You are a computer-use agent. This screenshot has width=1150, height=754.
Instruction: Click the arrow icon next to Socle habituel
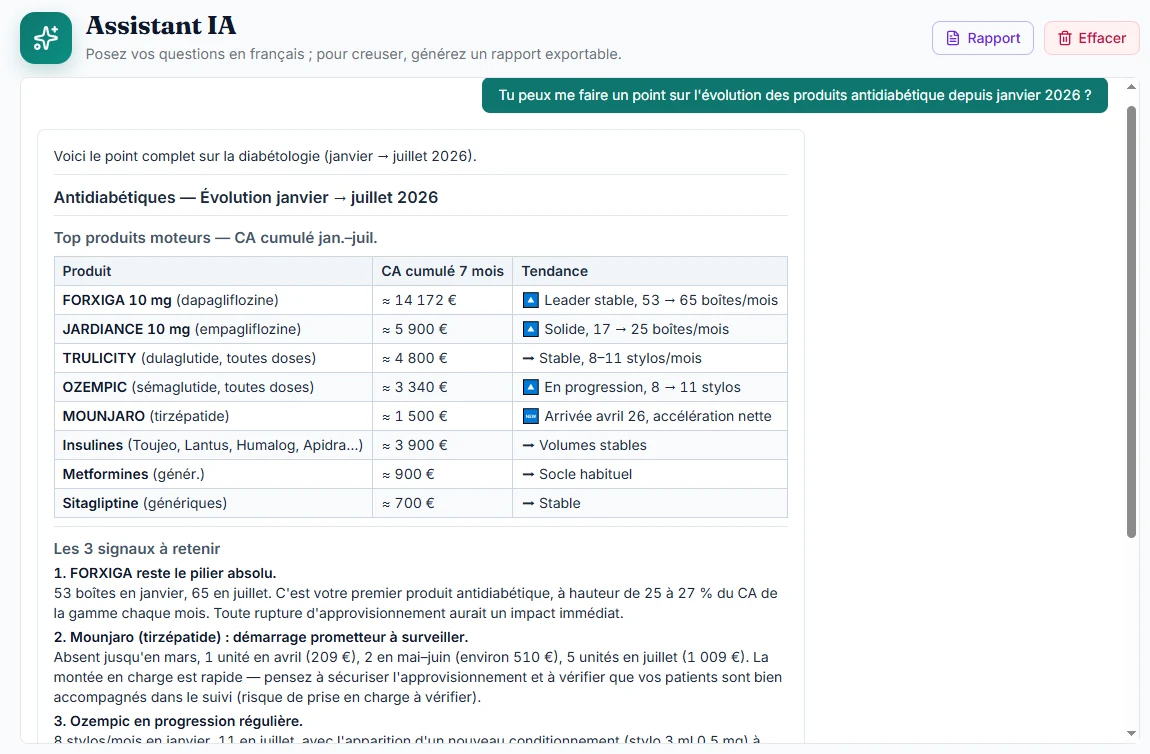pos(528,474)
